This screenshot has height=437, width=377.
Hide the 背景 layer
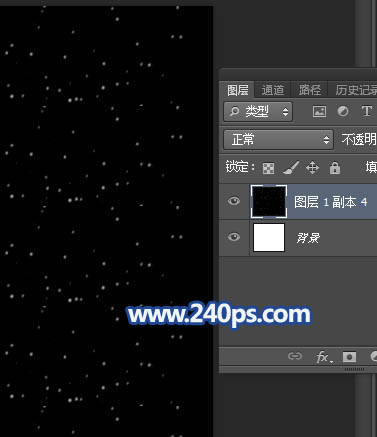(234, 237)
